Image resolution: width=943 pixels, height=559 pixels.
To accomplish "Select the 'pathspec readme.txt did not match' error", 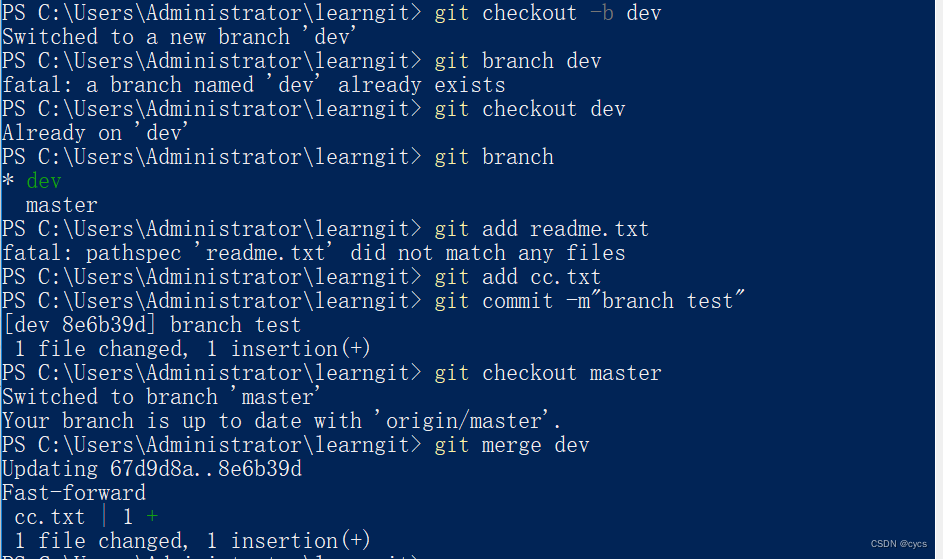I will pyautogui.click(x=313, y=253).
